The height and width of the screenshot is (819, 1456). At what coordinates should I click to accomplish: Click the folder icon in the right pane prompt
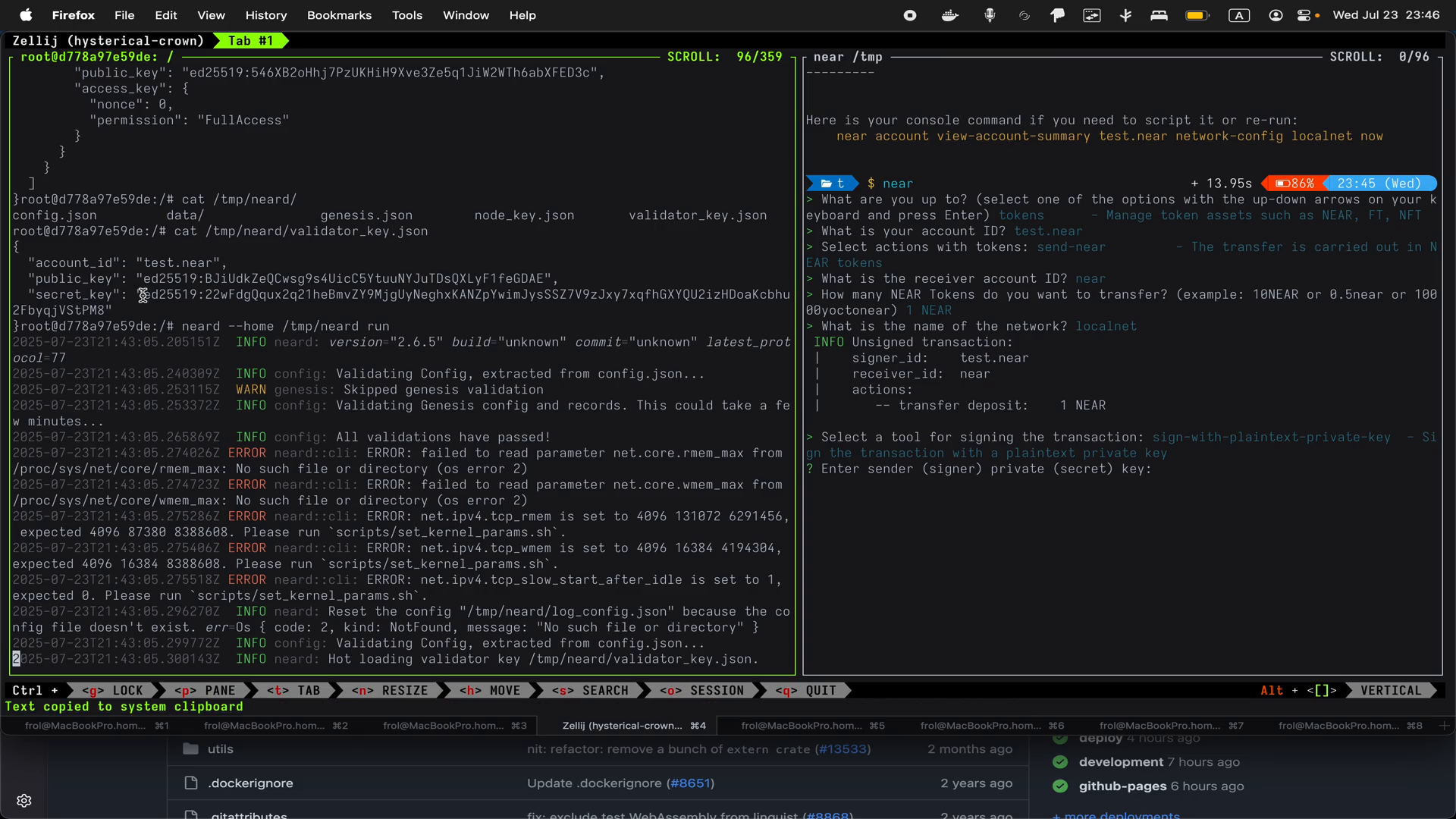827,183
